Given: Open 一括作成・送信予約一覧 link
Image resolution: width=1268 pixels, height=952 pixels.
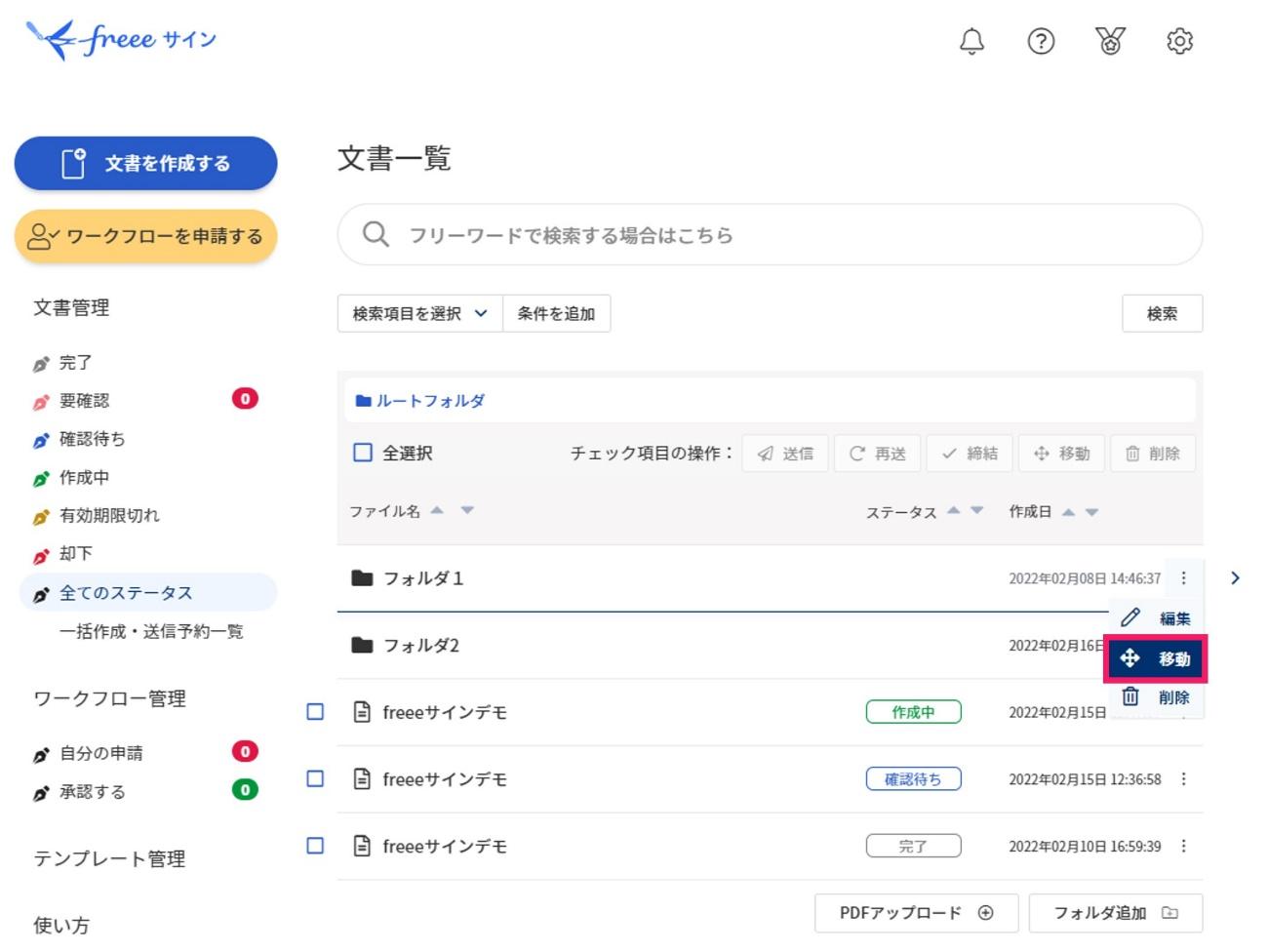Looking at the screenshot, I should pyautogui.click(x=151, y=631).
